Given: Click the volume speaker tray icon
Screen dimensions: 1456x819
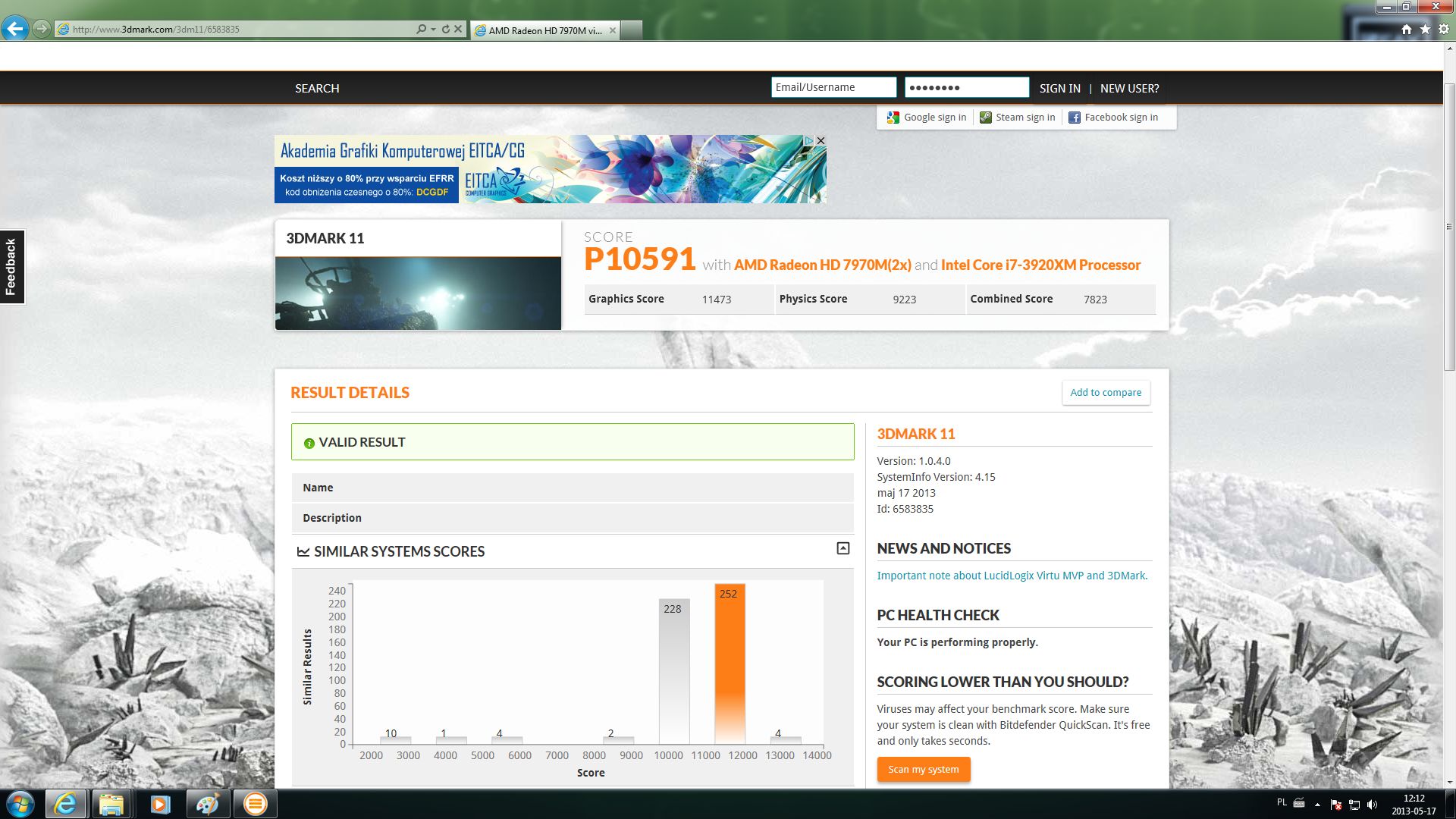Looking at the screenshot, I should (x=1373, y=805).
